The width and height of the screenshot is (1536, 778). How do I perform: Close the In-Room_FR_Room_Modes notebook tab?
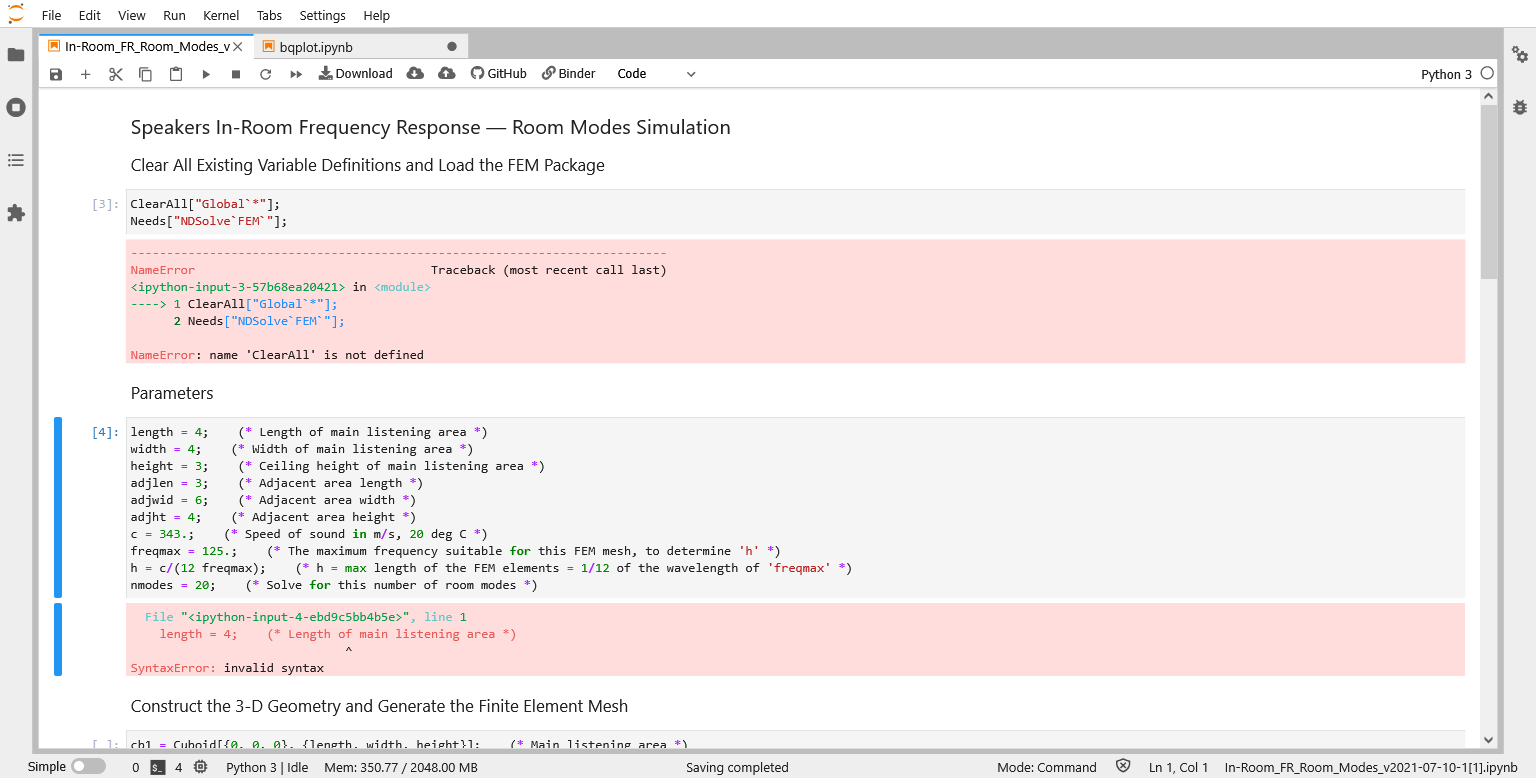238,47
